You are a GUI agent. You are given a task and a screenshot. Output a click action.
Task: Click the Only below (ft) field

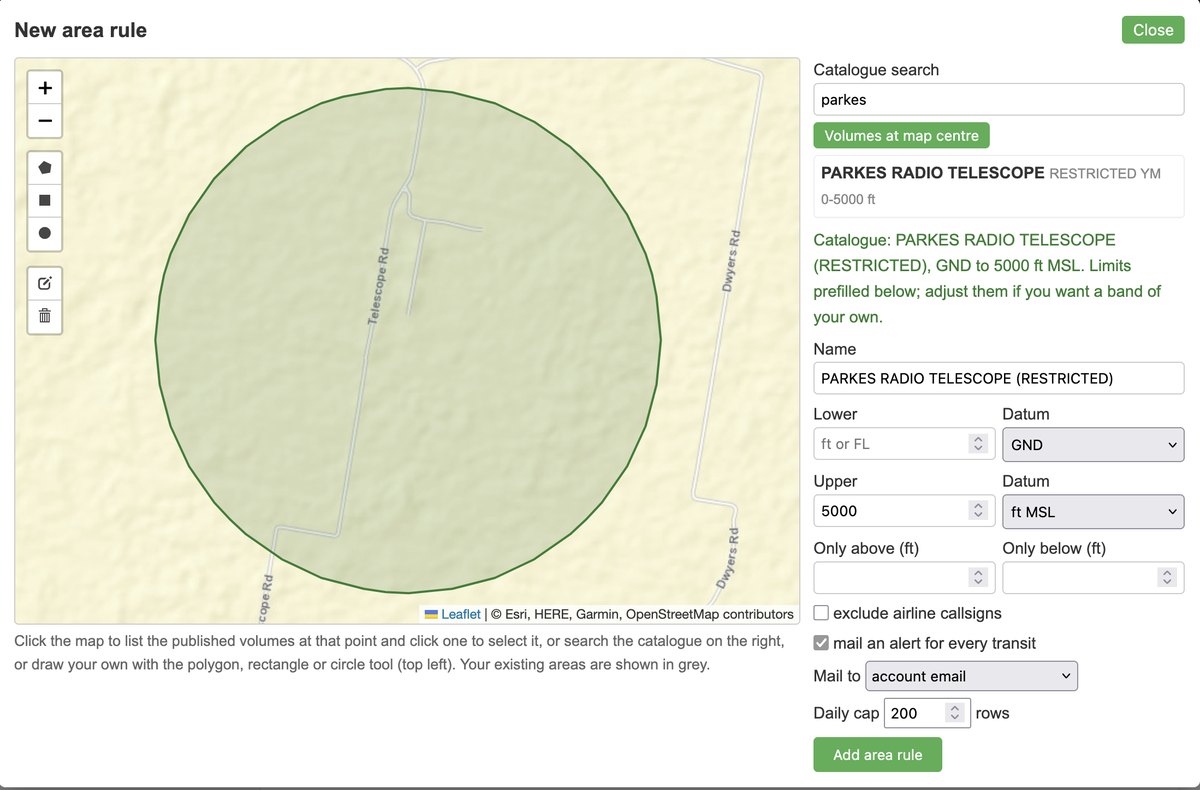(1093, 578)
